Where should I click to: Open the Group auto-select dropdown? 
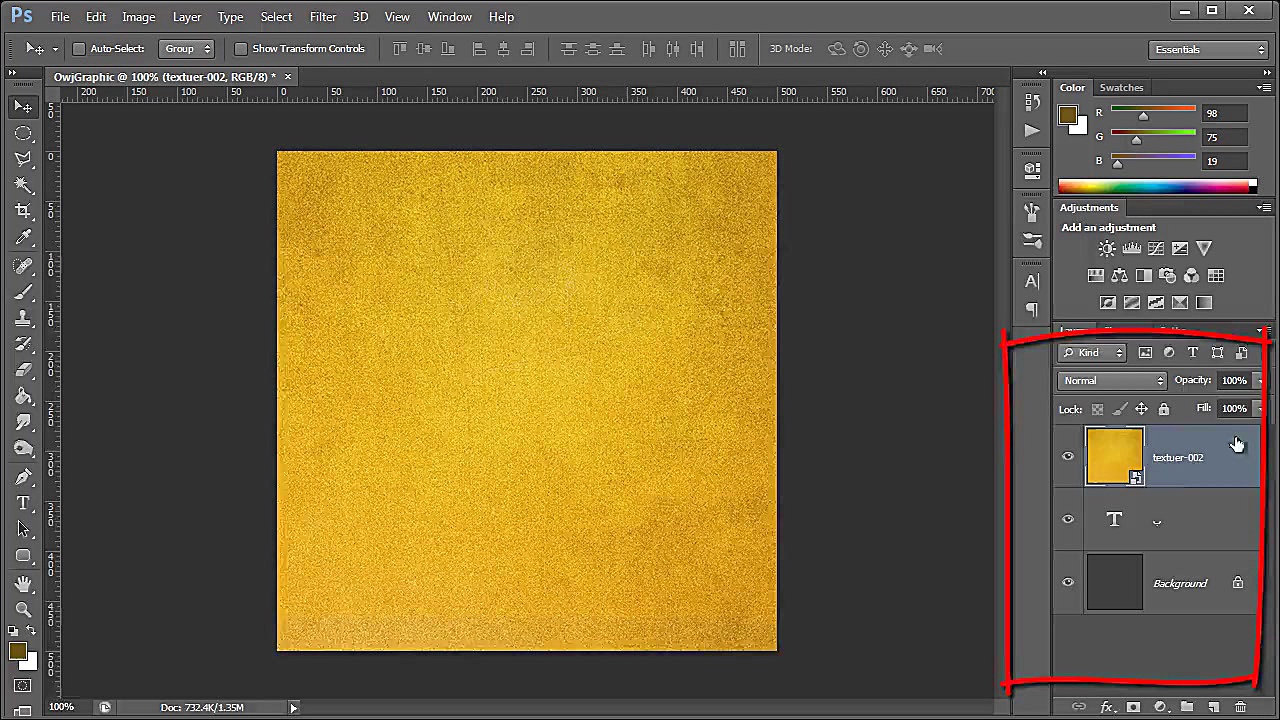click(x=187, y=49)
